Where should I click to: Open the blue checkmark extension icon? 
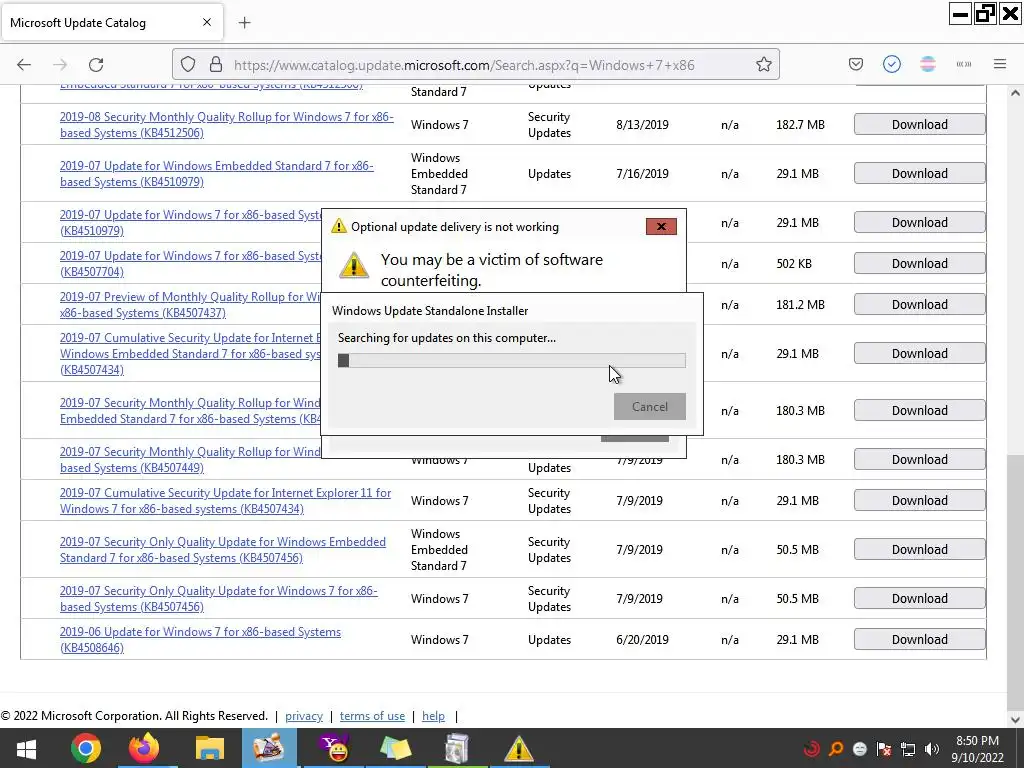(891, 65)
